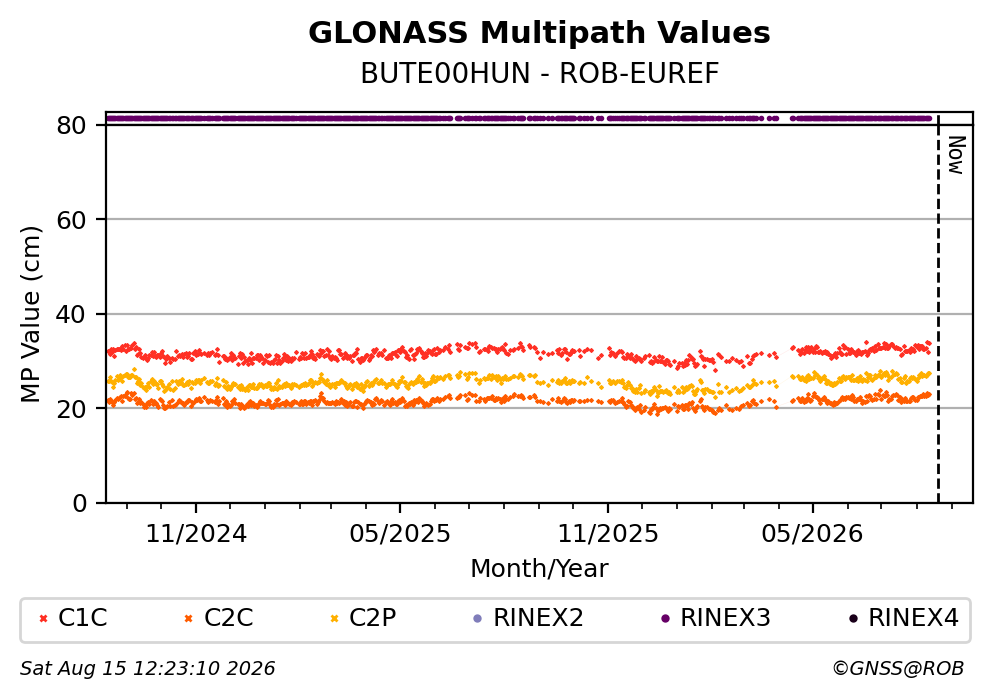Image resolution: width=992 pixels, height=699 pixels.
Task: Click the 'Now' dashed line label
Action: click(956, 155)
